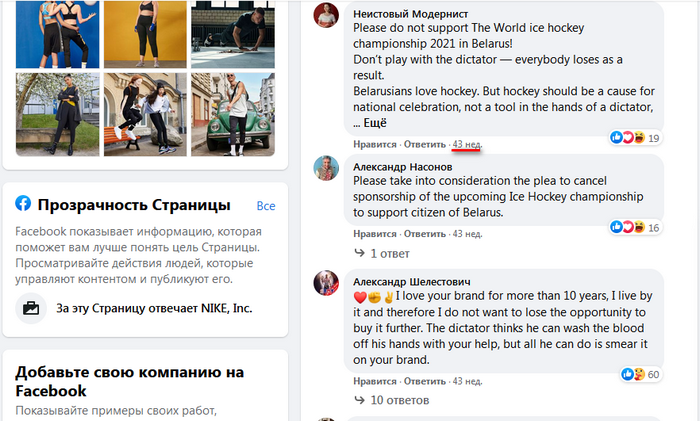This screenshot has height=421, width=700.
Task: View reaction emojis on Александр Шелестович's comment
Action: [x=632, y=374]
